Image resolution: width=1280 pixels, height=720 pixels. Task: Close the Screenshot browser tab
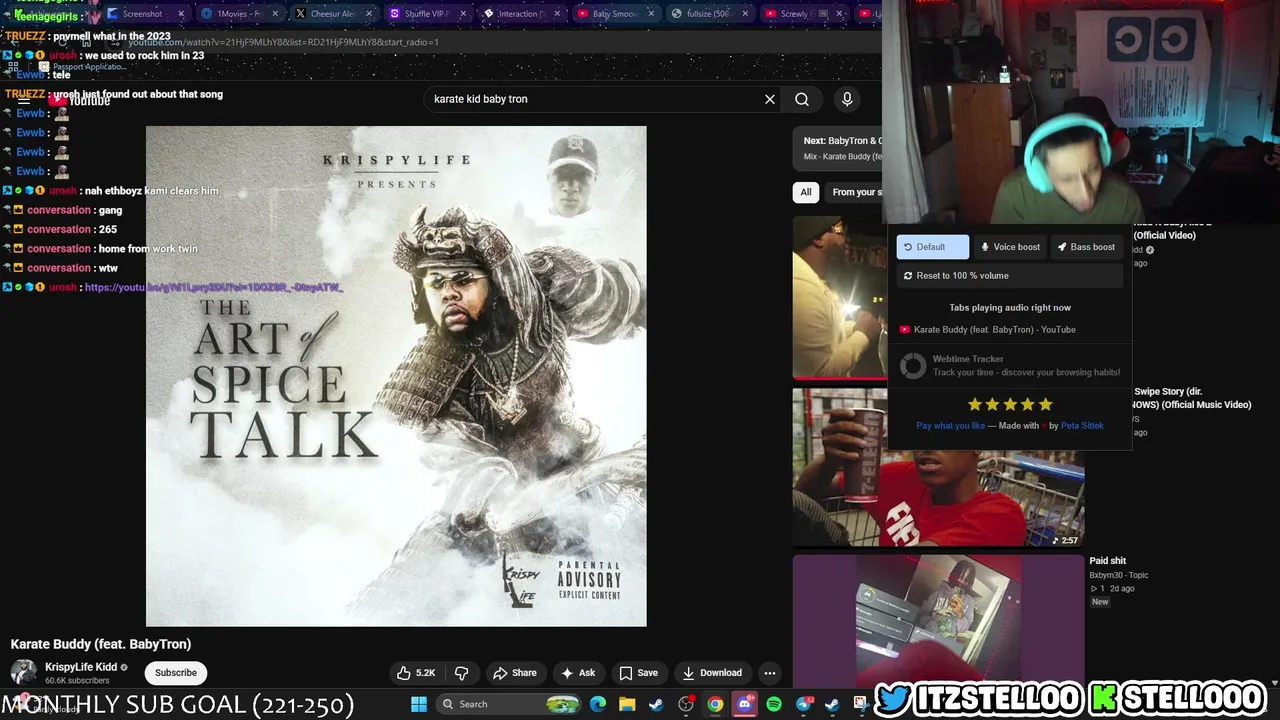click(181, 14)
